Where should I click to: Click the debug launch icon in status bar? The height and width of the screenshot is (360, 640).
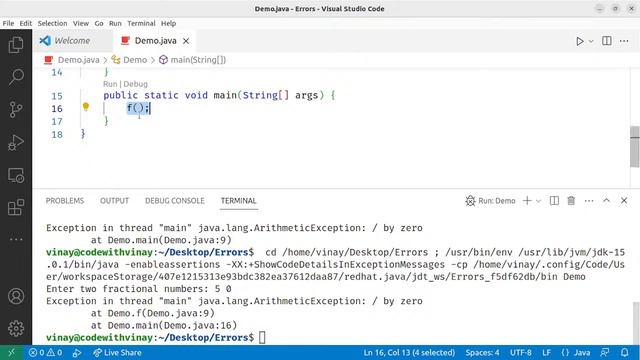tap(76, 353)
